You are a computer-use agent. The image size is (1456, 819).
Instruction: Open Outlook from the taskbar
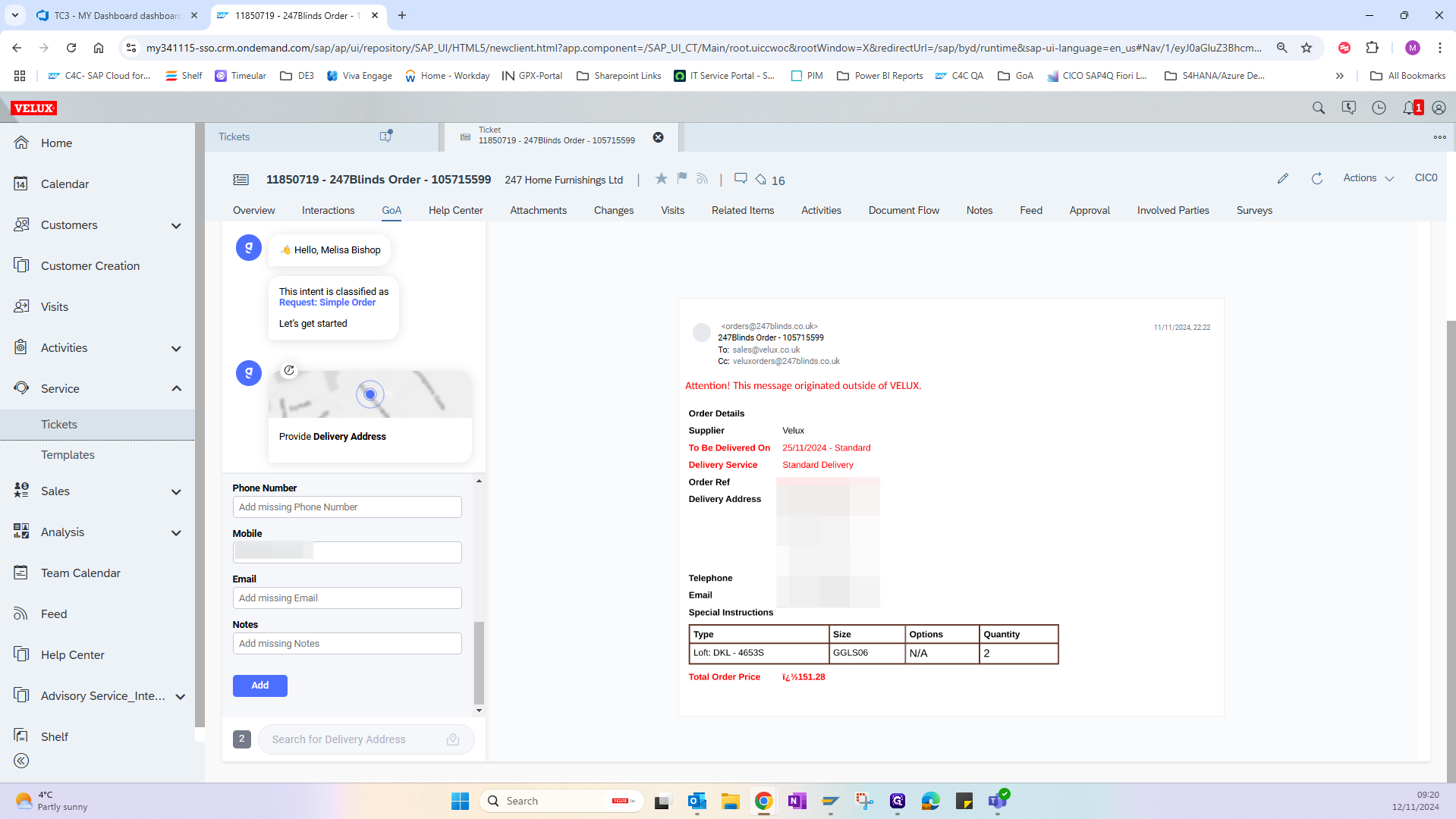[x=697, y=801]
